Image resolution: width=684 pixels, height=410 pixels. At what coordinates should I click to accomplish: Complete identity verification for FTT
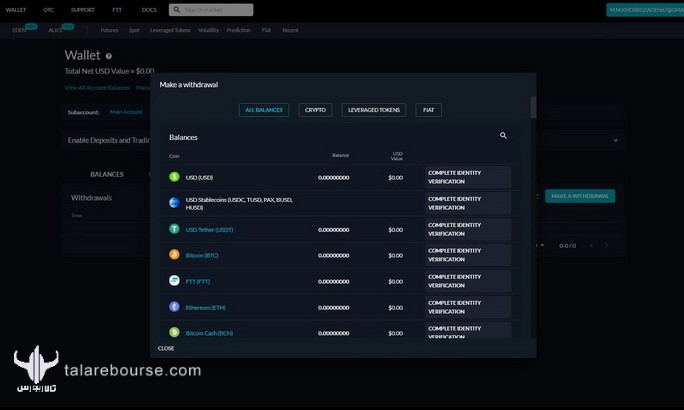pyautogui.click(x=468, y=281)
